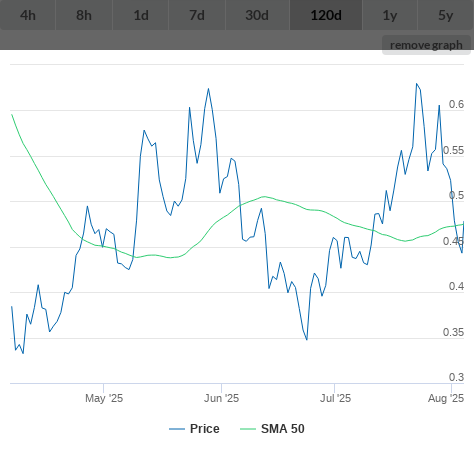
Task: Click the Jun '25 axis label
Action: [221, 398]
